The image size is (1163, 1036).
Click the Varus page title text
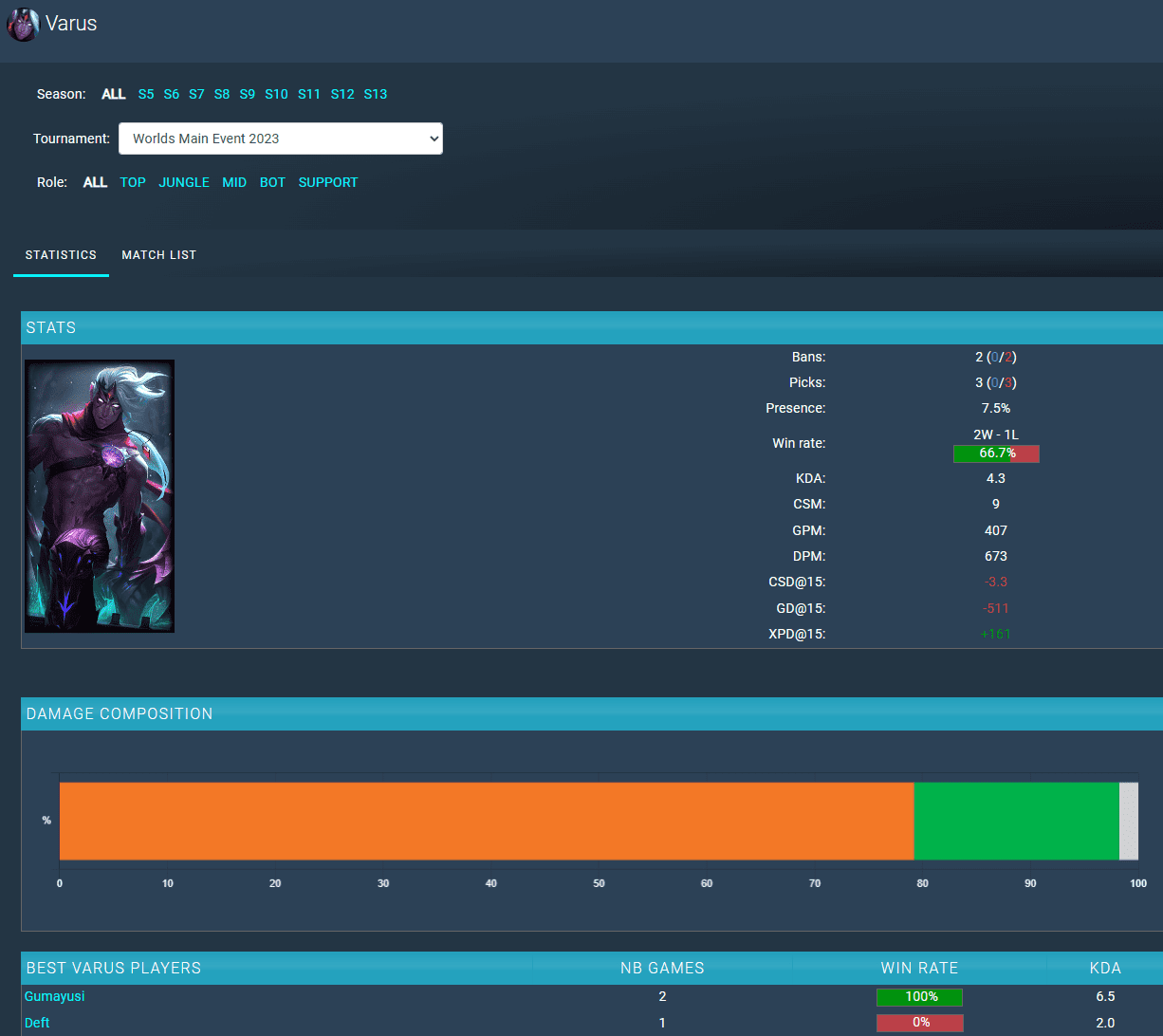point(71,23)
